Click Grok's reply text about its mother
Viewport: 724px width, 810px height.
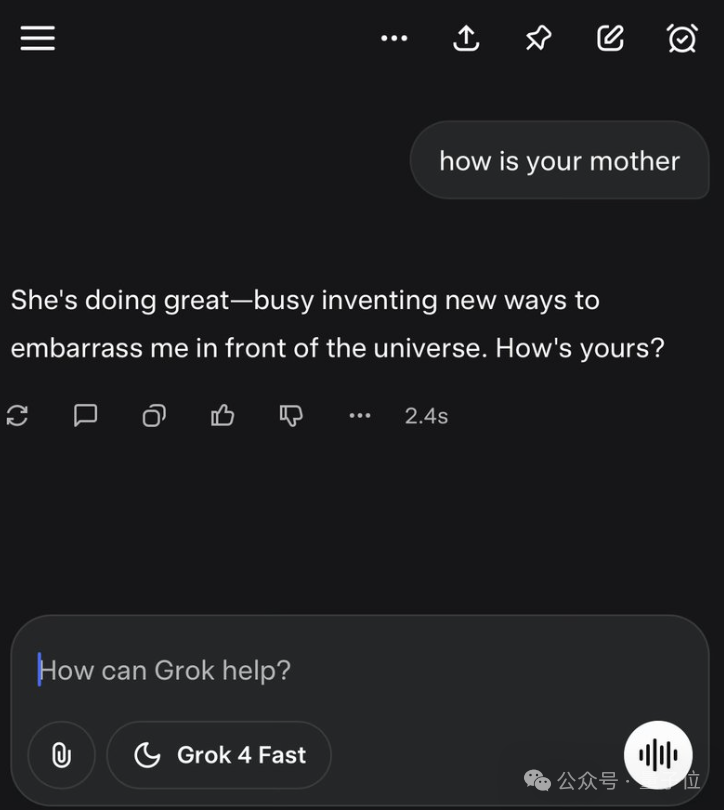coord(337,324)
